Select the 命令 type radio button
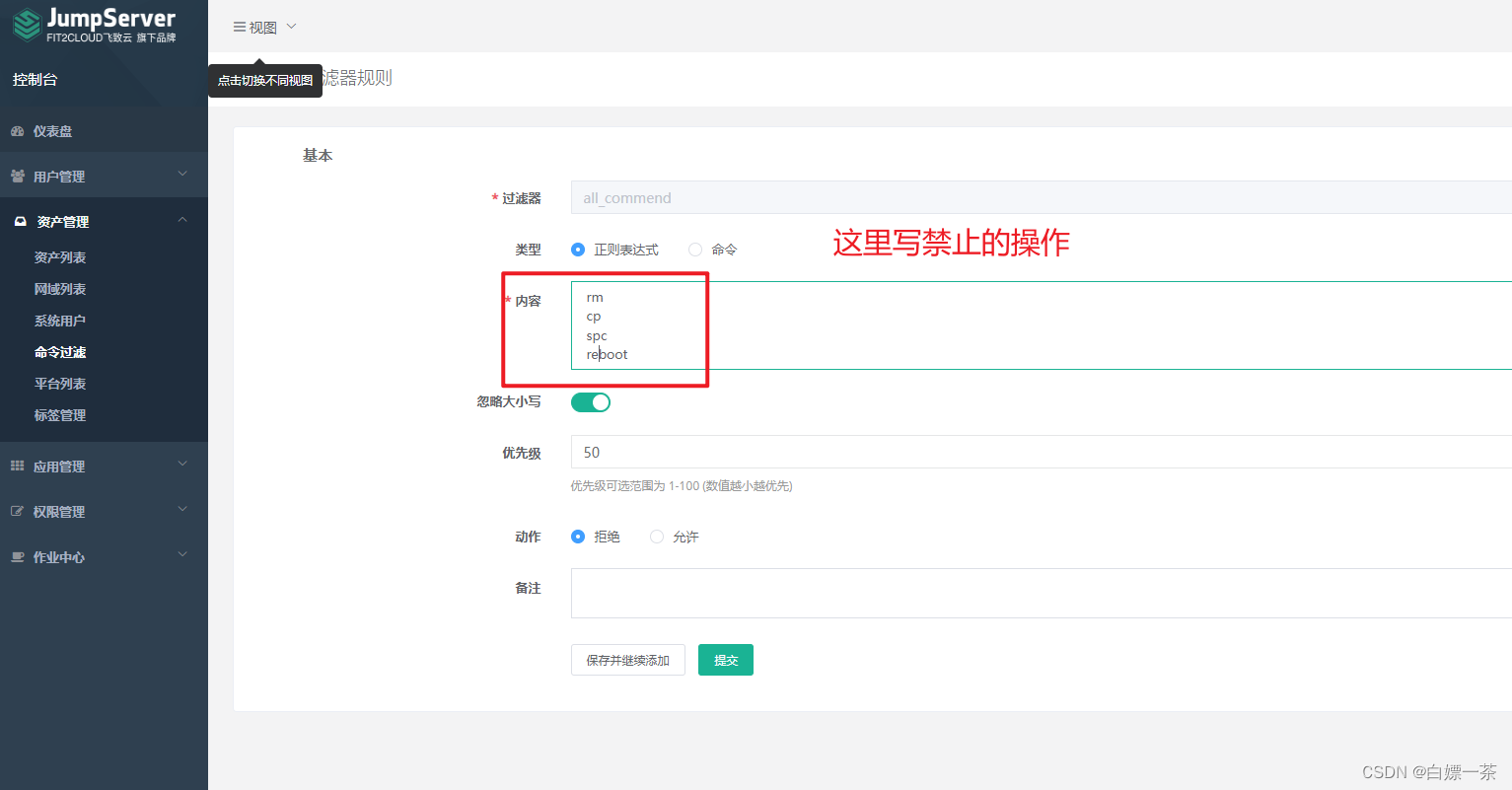Viewport: 1512px width, 790px height. coord(695,250)
